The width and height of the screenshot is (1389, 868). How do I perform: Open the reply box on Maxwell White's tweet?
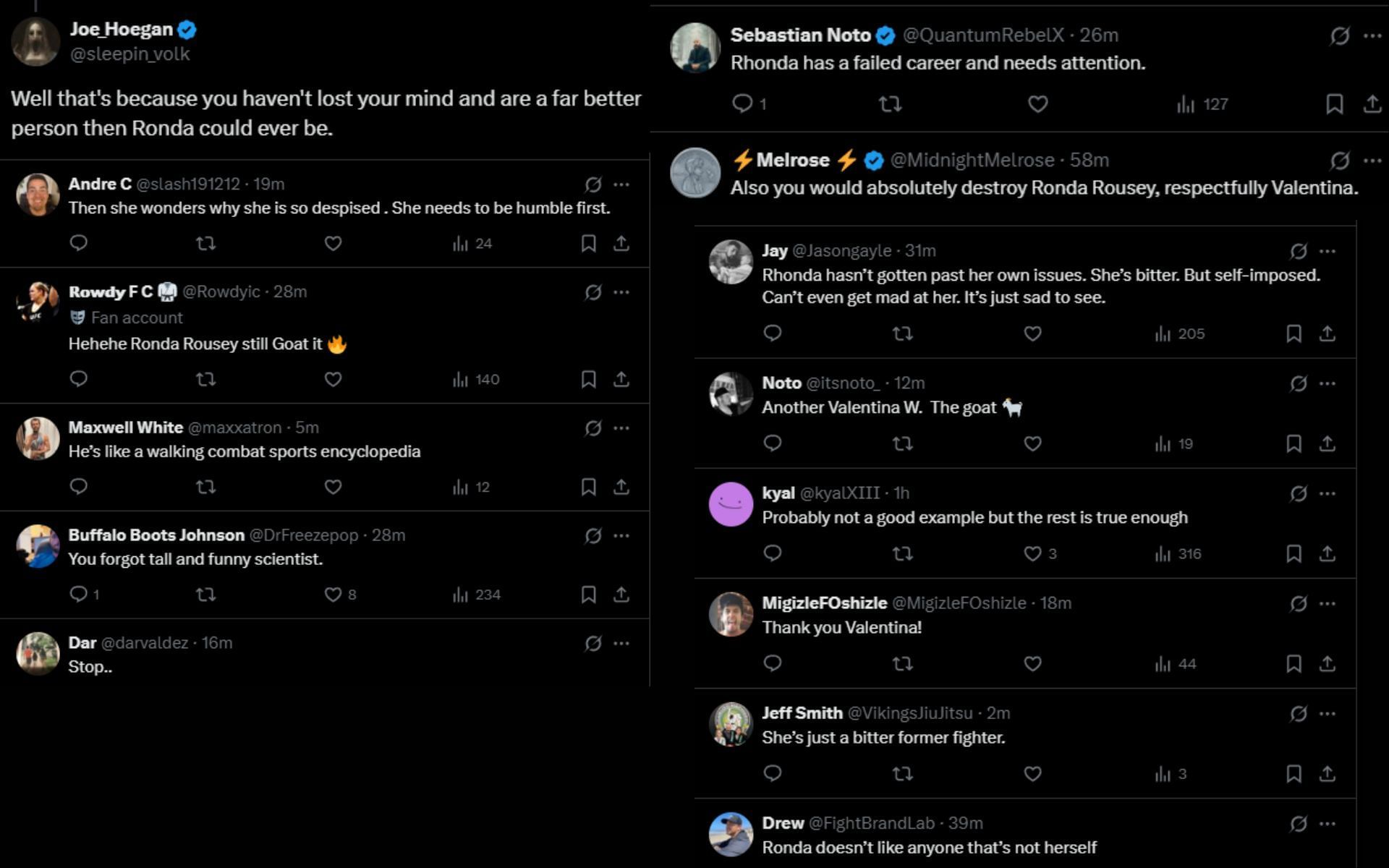pyautogui.click(x=80, y=487)
